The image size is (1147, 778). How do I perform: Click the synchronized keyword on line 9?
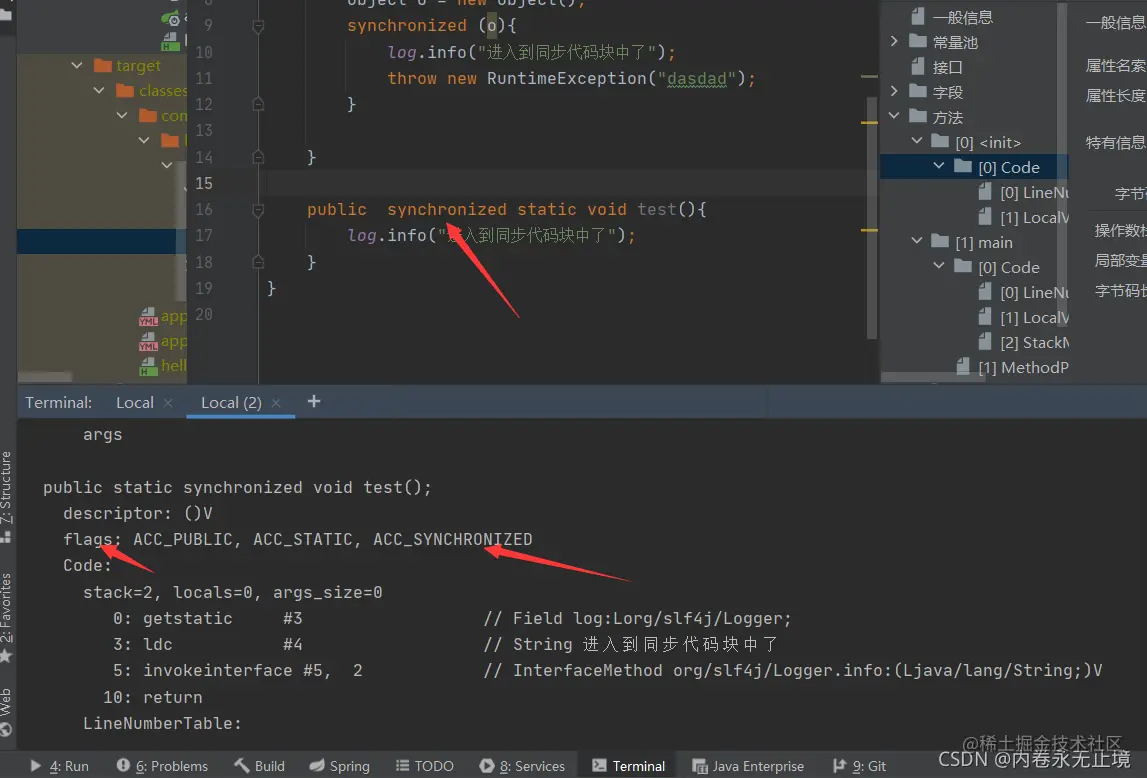click(407, 26)
